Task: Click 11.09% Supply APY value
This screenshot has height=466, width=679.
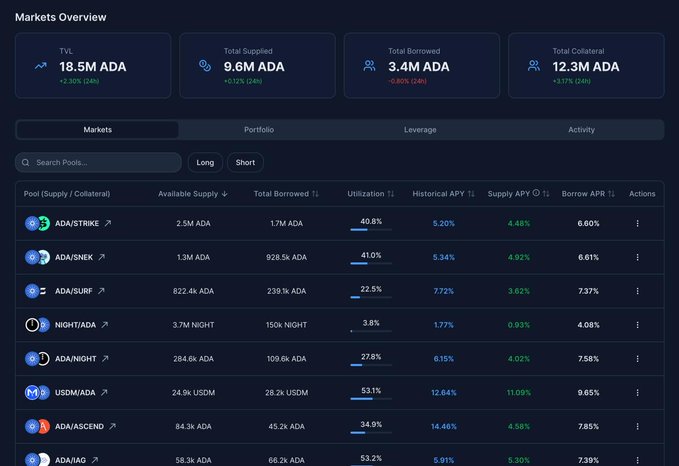Action: [519, 392]
